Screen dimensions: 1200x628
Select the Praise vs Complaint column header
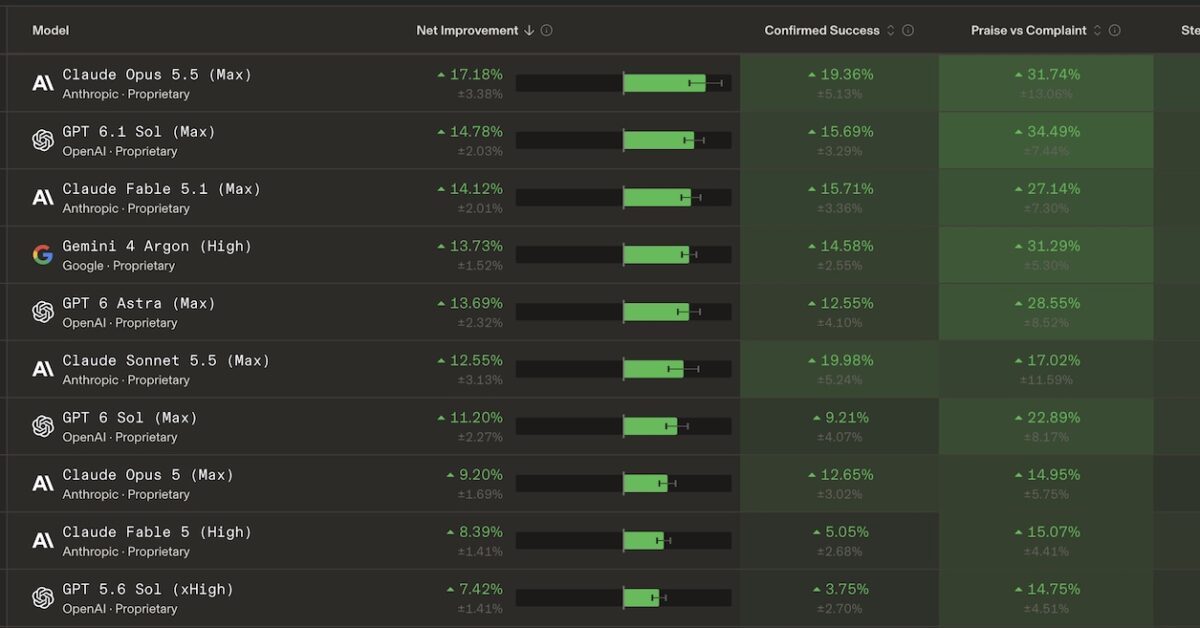1029,30
